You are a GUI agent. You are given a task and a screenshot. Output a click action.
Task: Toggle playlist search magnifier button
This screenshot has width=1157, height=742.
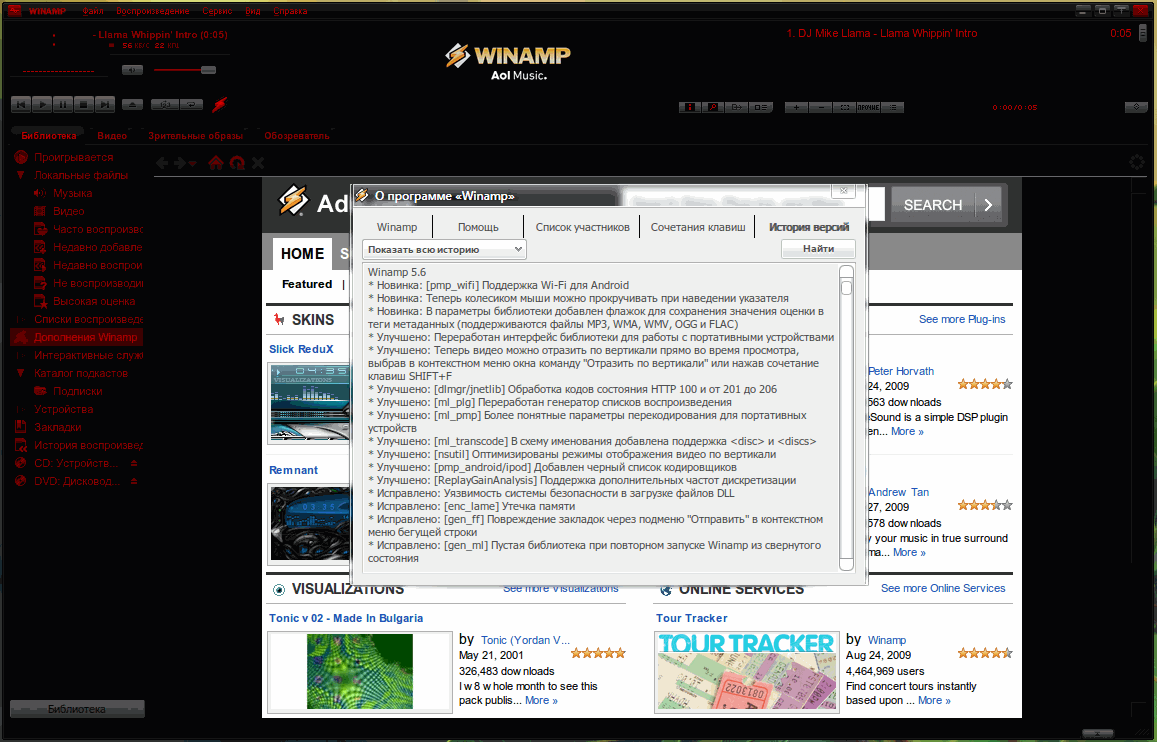click(713, 107)
